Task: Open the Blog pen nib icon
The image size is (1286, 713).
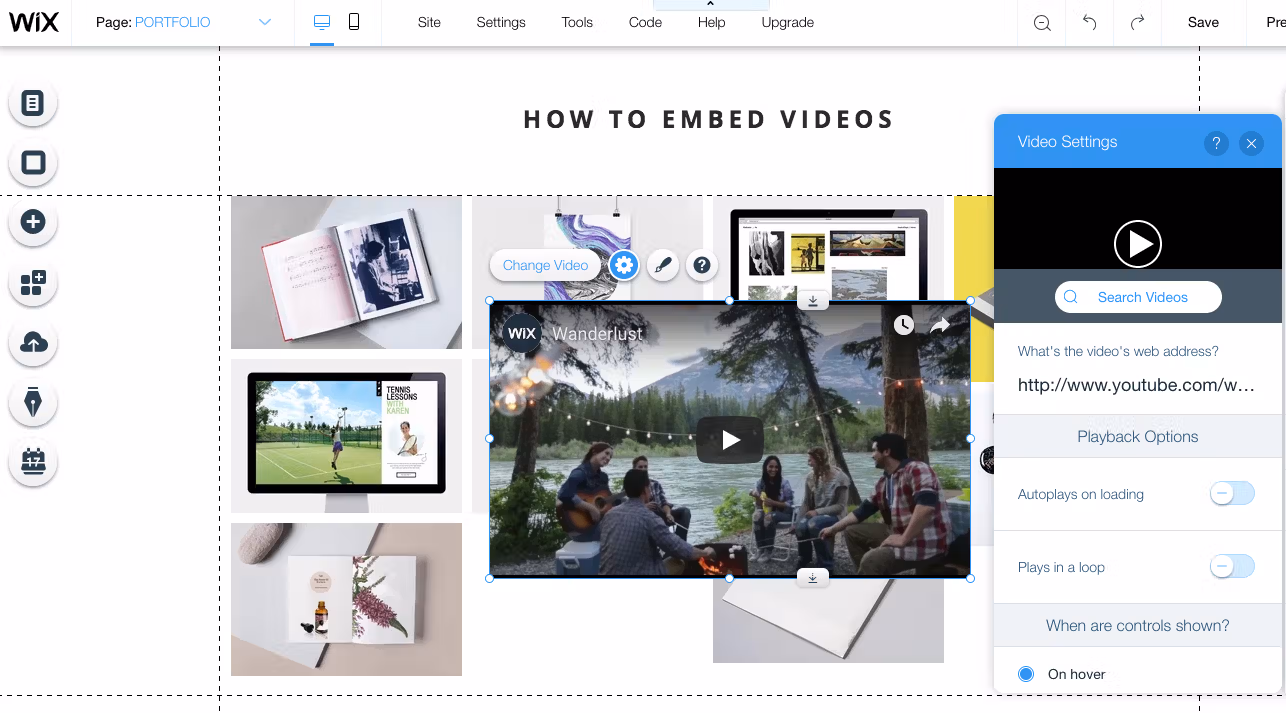Action: [33, 403]
